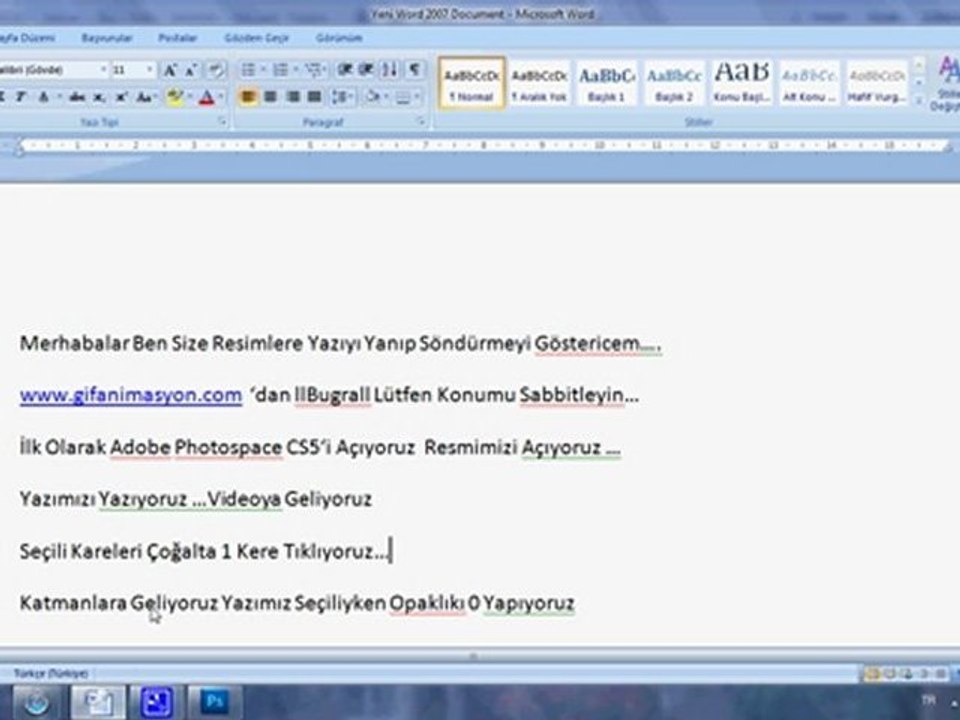Click the Shrink Font button

point(190,70)
